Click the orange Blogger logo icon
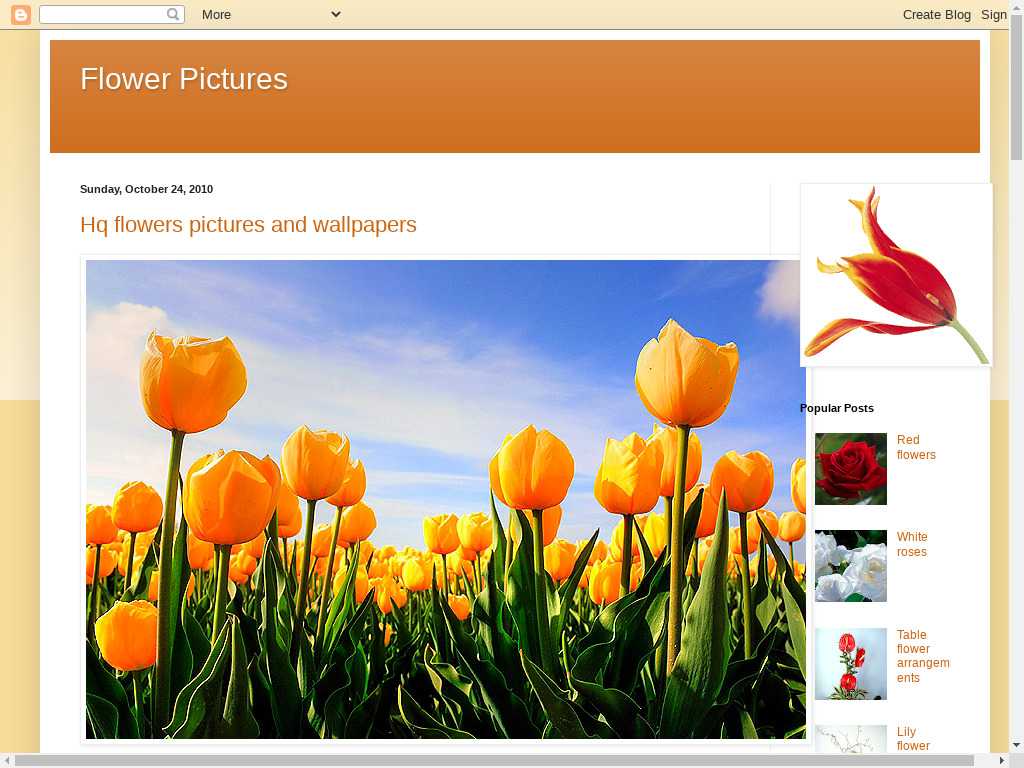The height and width of the screenshot is (768, 1024). pos(21,14)
